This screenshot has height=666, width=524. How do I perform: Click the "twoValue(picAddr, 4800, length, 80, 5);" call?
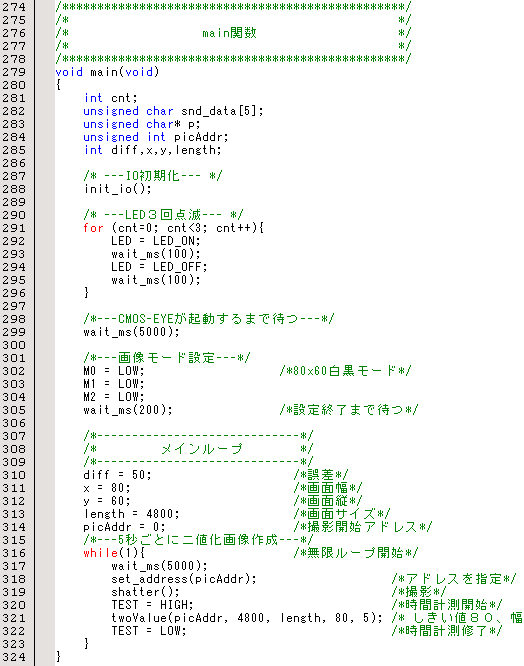[247, 618]
